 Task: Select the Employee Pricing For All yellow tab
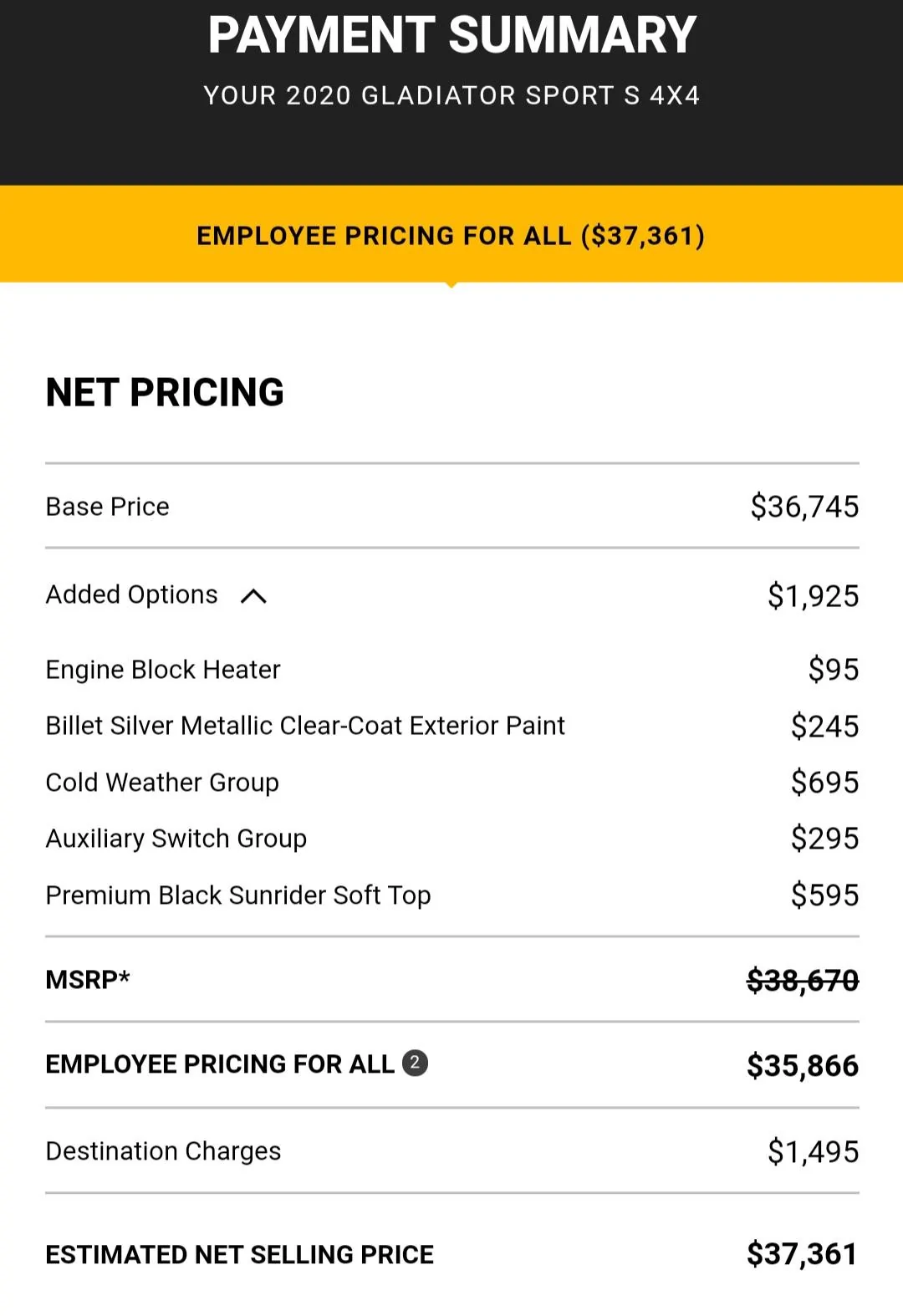point(451,235)
